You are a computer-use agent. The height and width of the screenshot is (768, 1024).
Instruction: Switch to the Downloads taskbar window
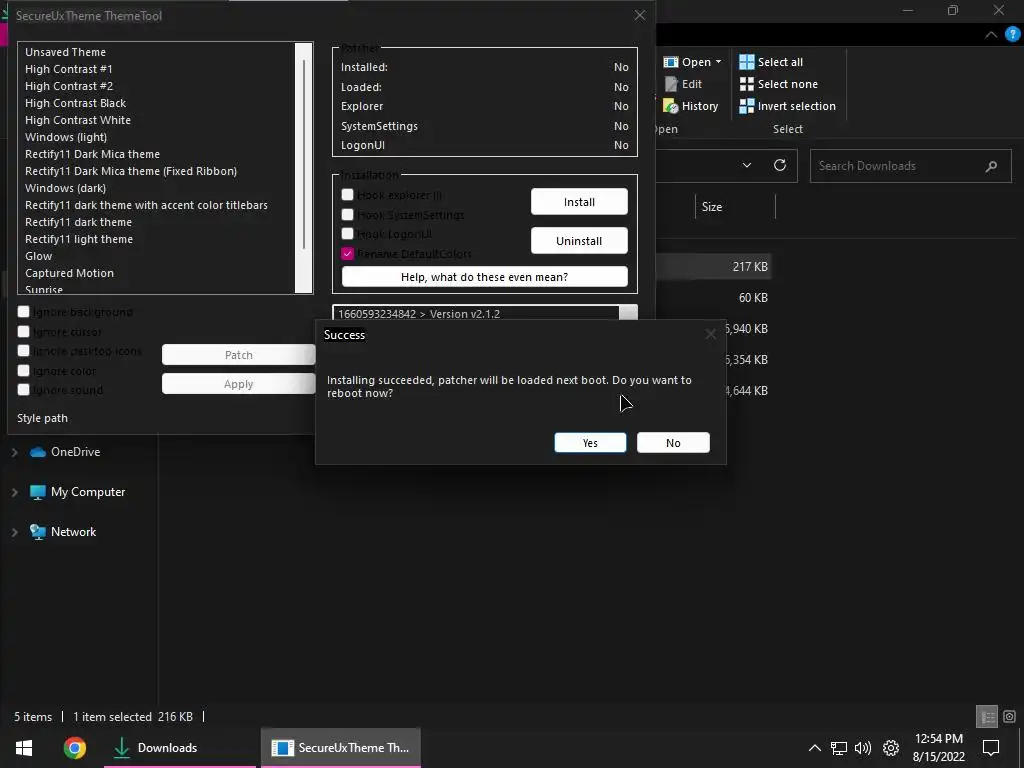pos(180,748)
